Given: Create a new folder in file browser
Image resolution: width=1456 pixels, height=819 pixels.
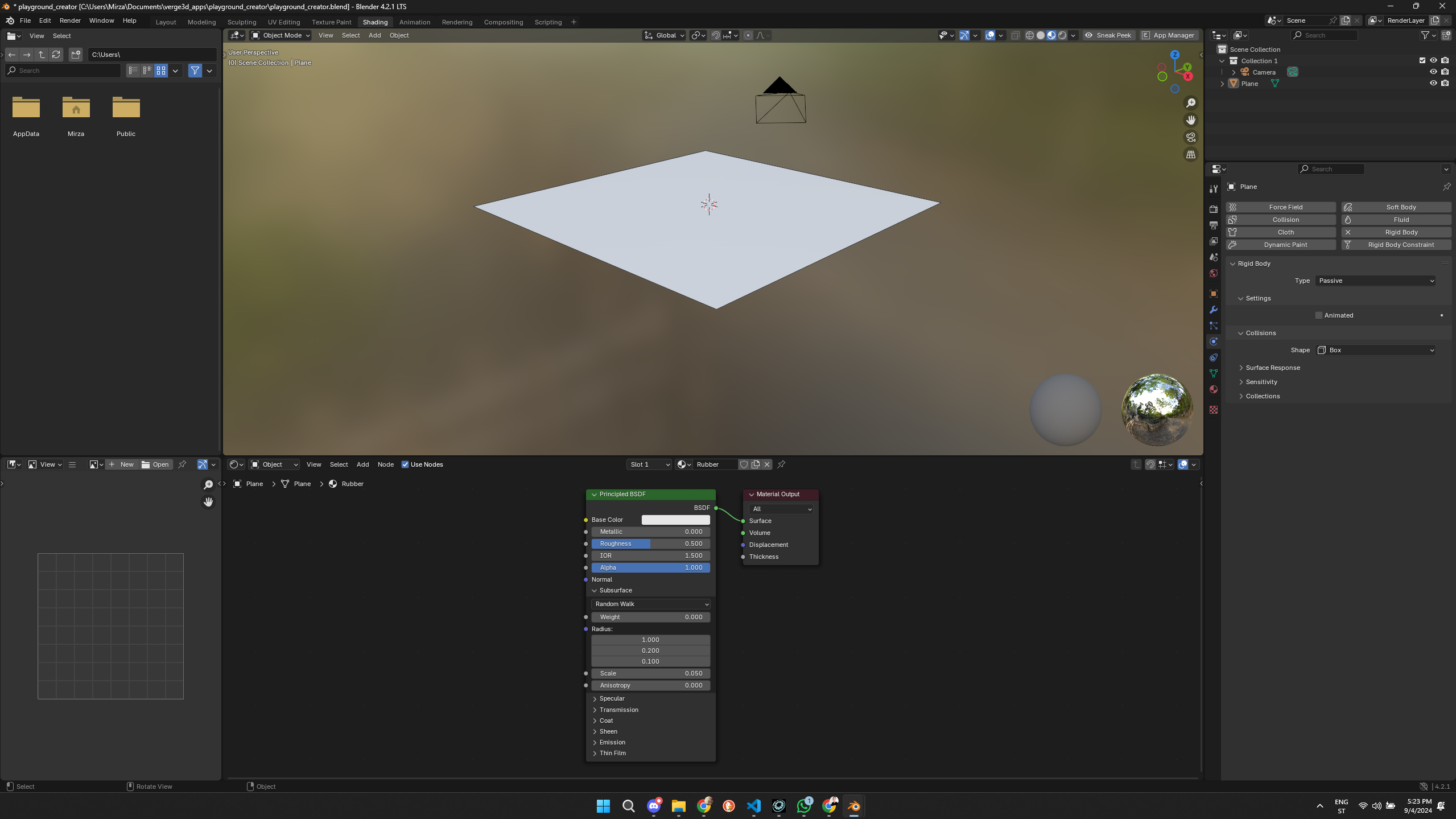Looking at the screenshot, I should 76,55.
